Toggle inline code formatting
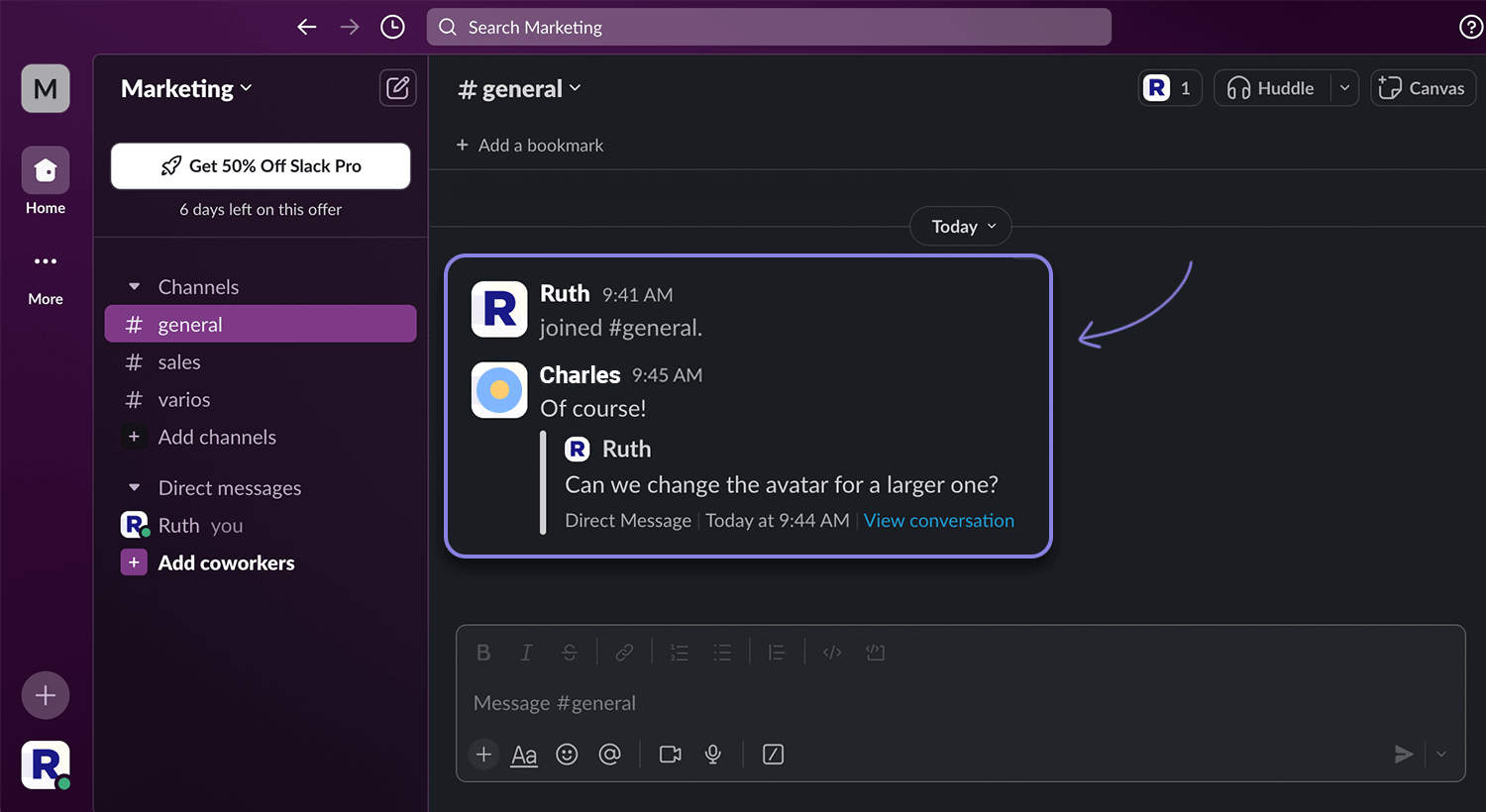1486x812 pixels. 832,653
